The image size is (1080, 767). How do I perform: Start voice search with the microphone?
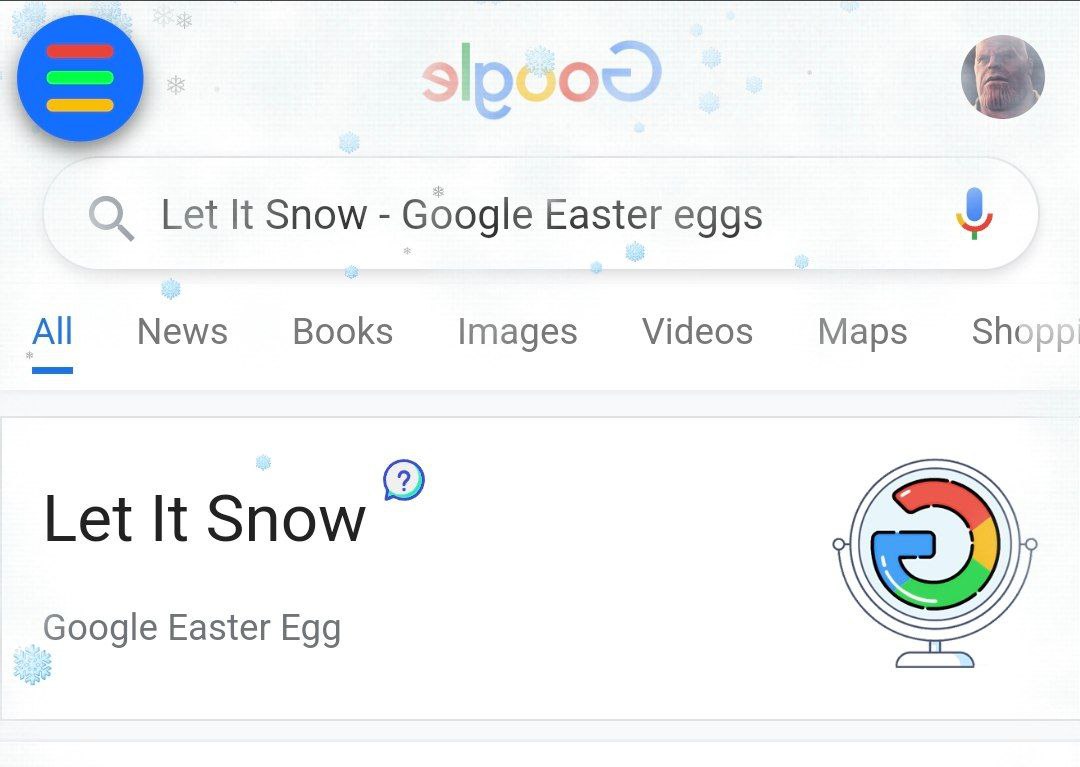(x=973, y=213)
